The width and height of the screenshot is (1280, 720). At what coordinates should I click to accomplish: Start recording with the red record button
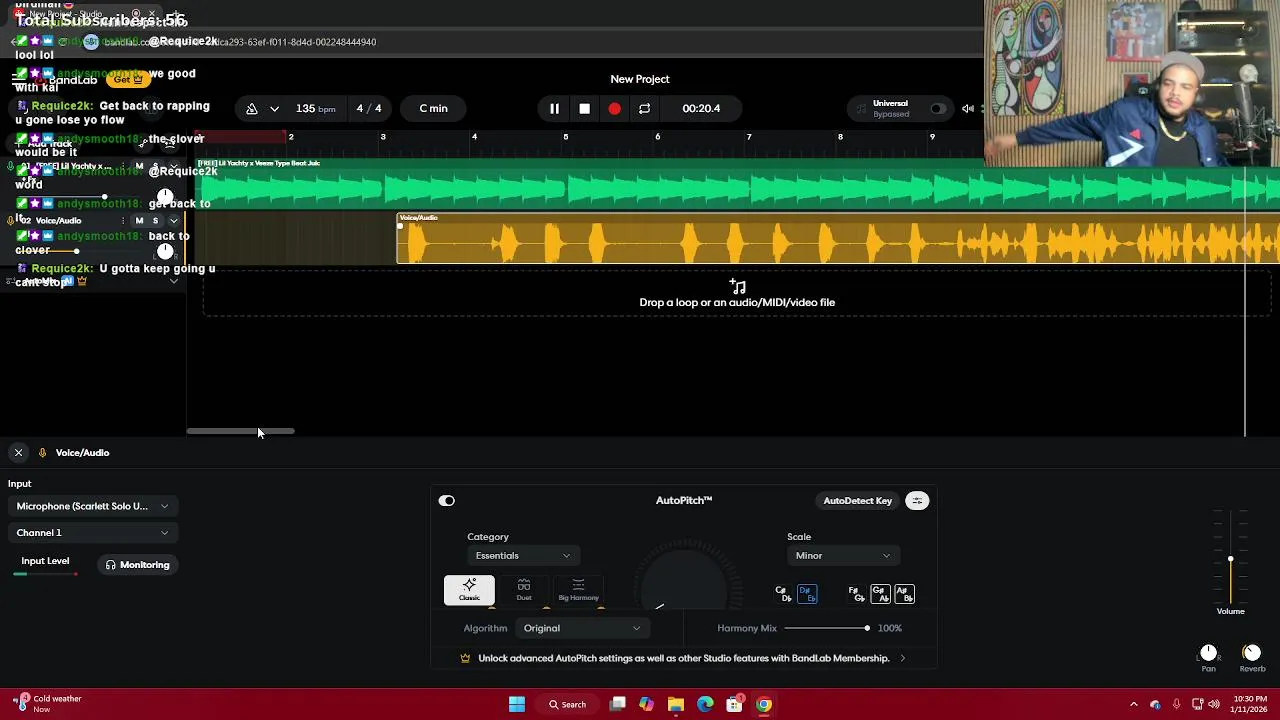click(614, 108)
